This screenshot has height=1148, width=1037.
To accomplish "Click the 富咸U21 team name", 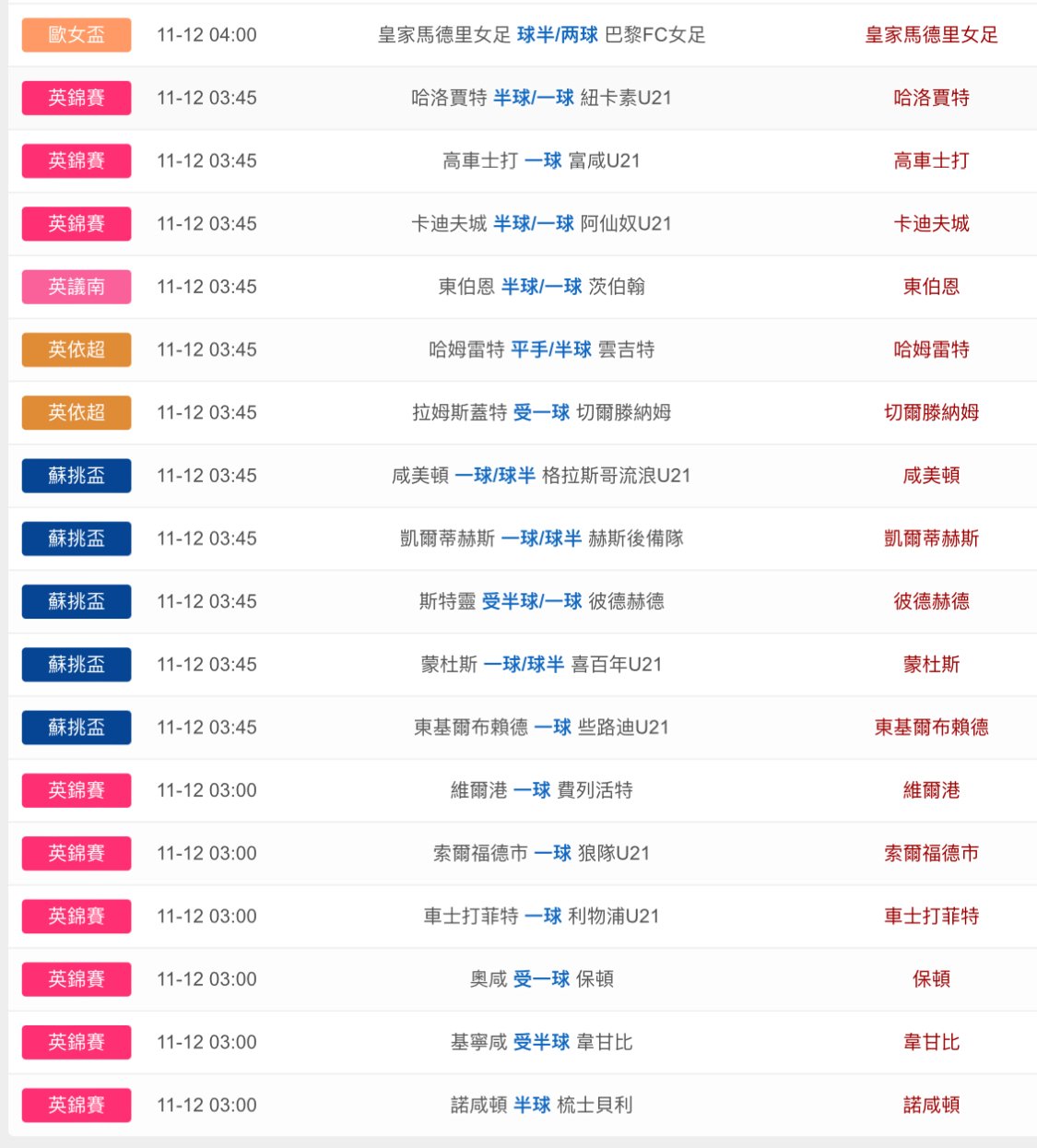I will [x=604, y=160].
